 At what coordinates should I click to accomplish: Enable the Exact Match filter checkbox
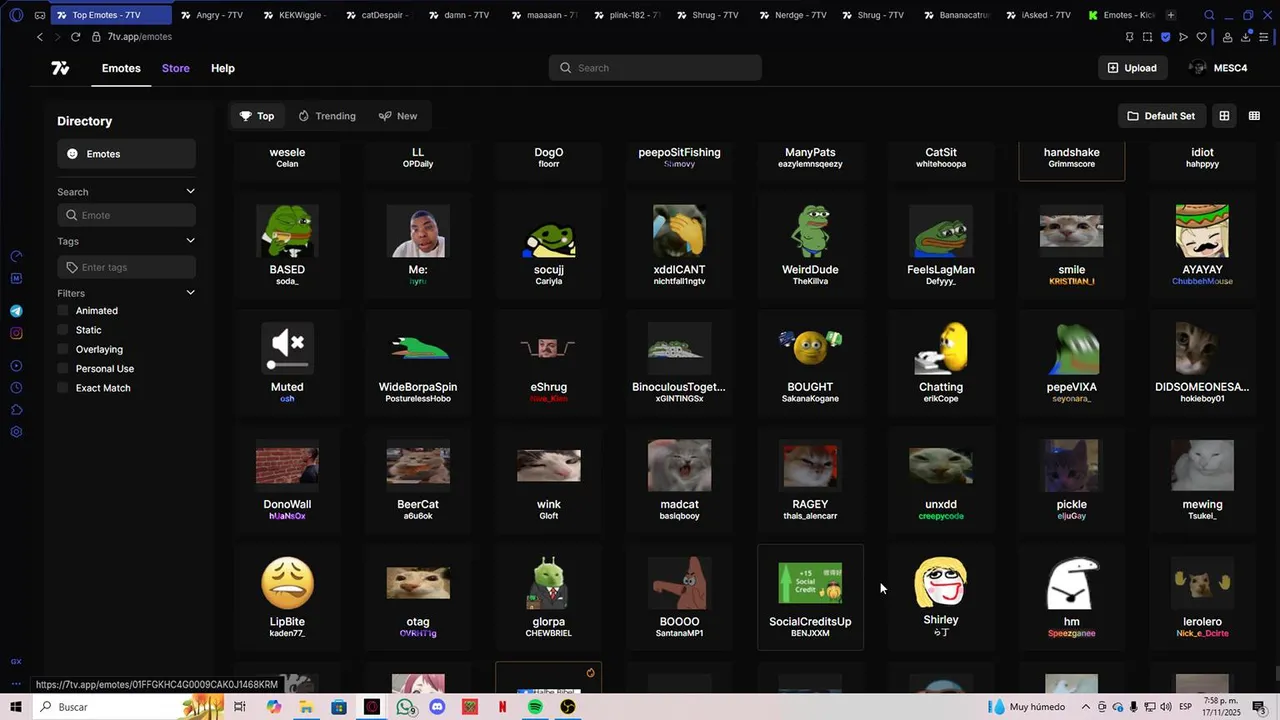click(63, 388)
